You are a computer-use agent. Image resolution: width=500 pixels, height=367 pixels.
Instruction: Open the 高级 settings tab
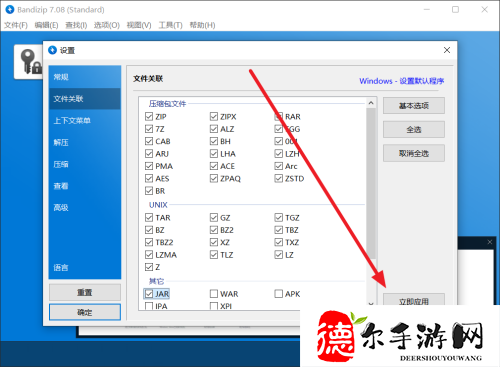(85, 207)
